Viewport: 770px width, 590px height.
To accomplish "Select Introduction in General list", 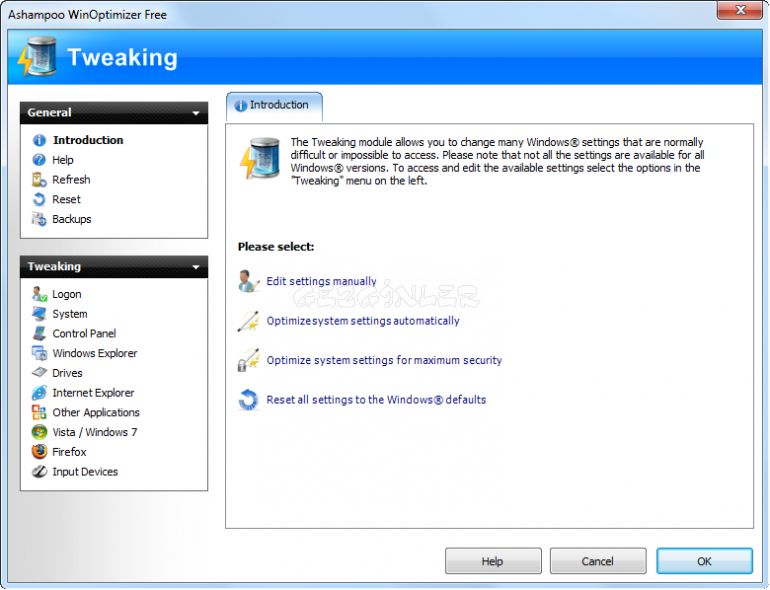I will pyautogui.click(x=88, y=140).
